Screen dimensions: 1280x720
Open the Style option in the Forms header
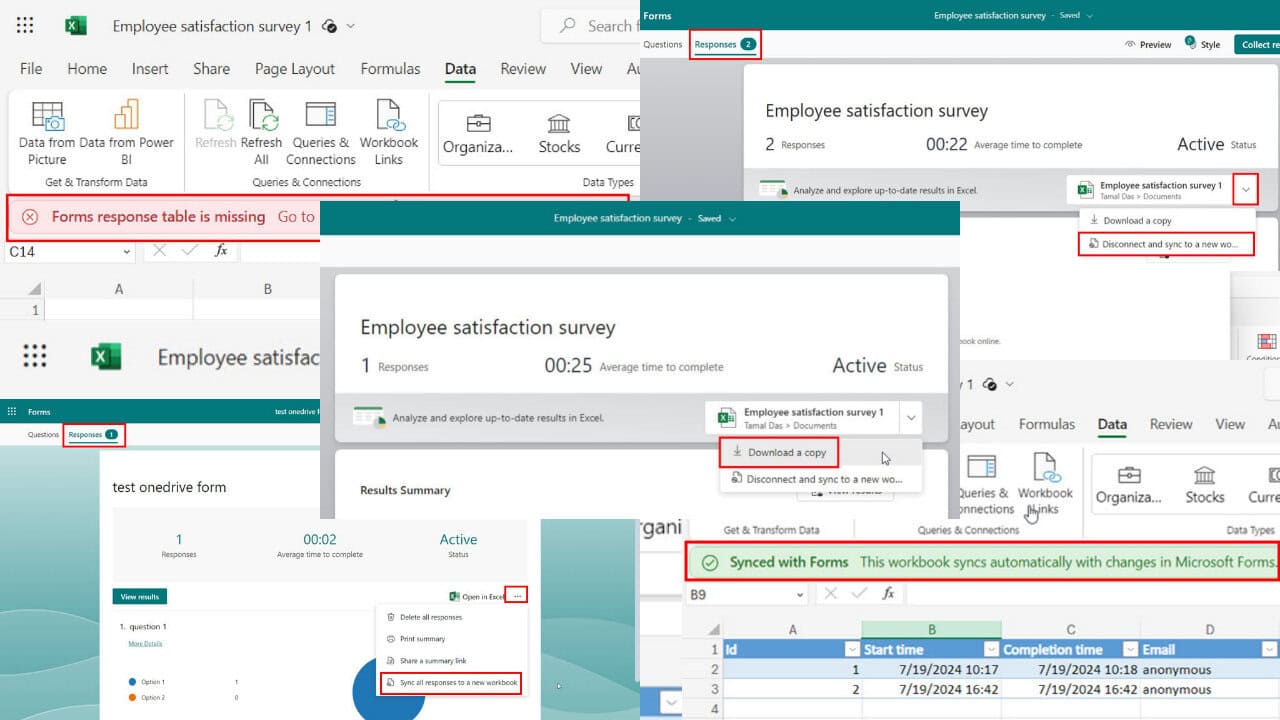pyautogui.click(x=1204, y=44)
